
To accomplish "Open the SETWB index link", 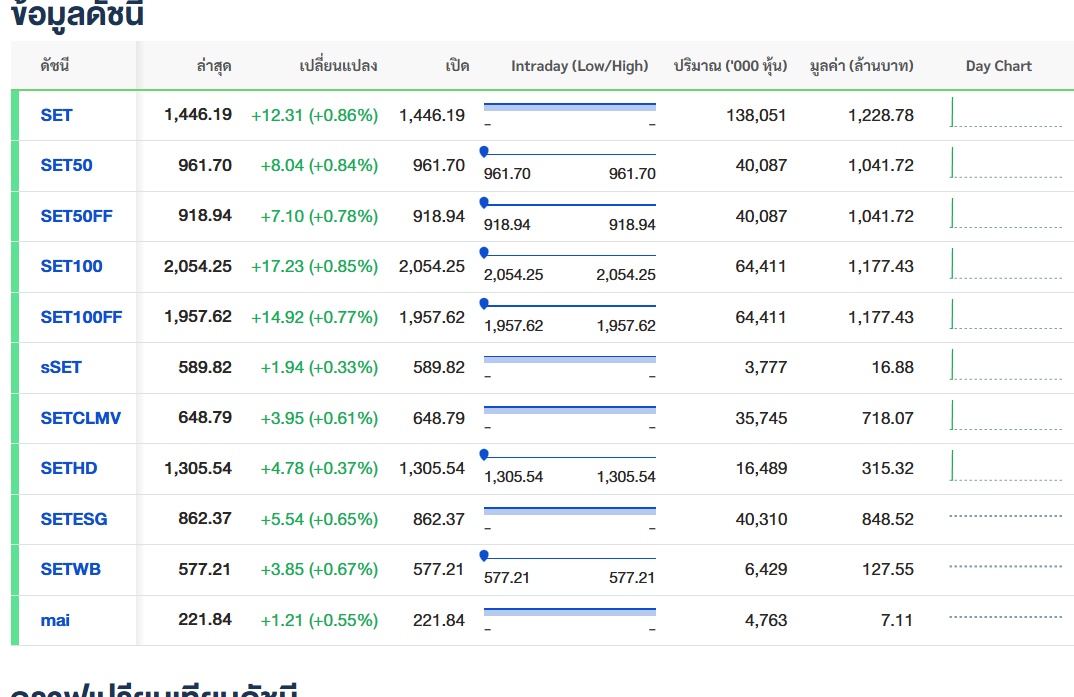I will [x=70, y=569].
